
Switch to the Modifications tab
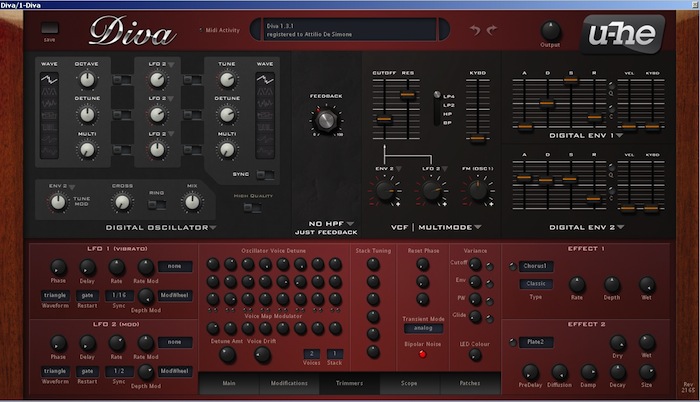tap(289, 383)
